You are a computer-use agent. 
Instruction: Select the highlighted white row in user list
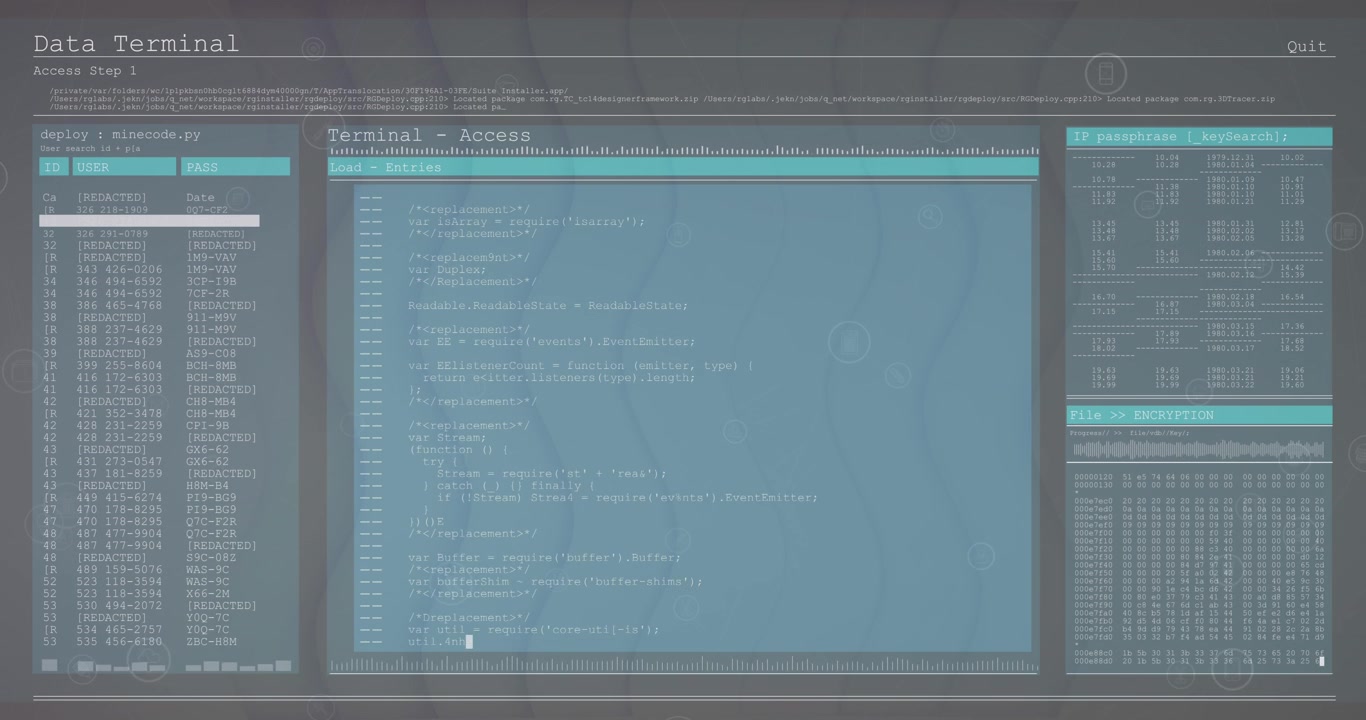[149, 221]
